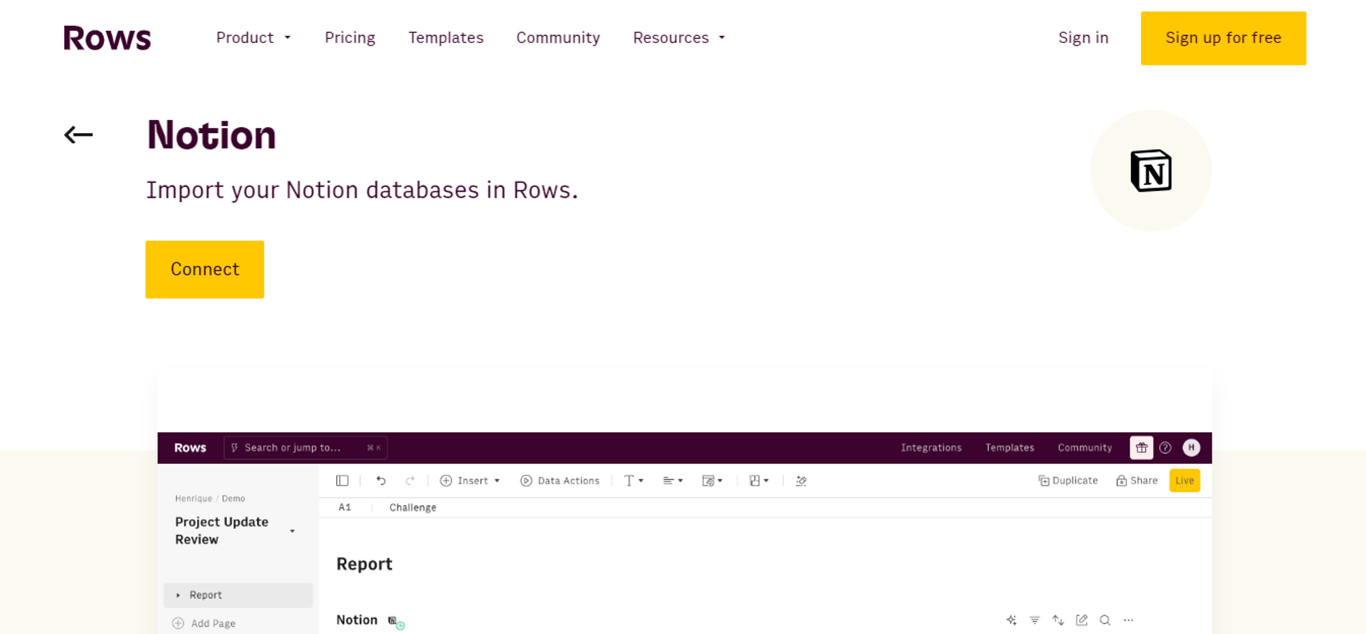Image resolution: width=1366 pixels, height=634 pixels.
Task: Click the Henrique / Demo breadcrumb
Action: [x=210, y=498]
